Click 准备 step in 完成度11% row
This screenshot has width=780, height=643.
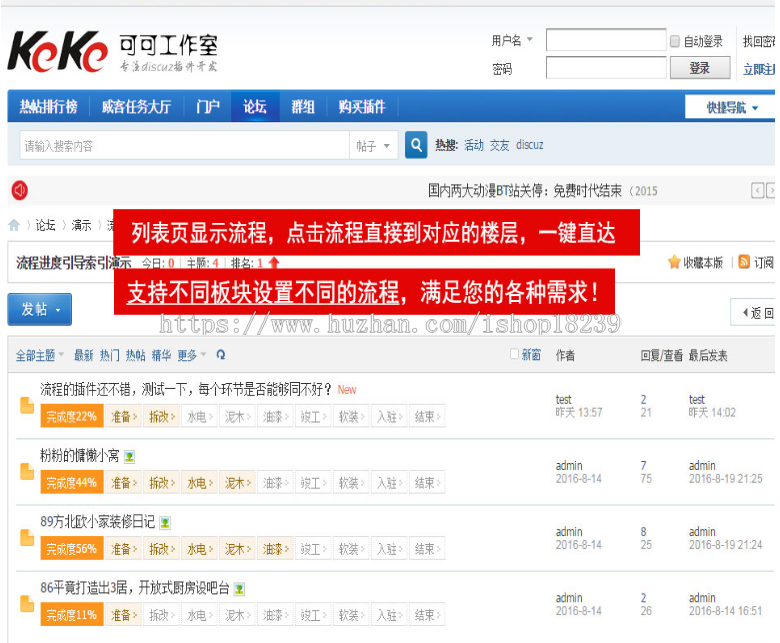coord(123,615)
